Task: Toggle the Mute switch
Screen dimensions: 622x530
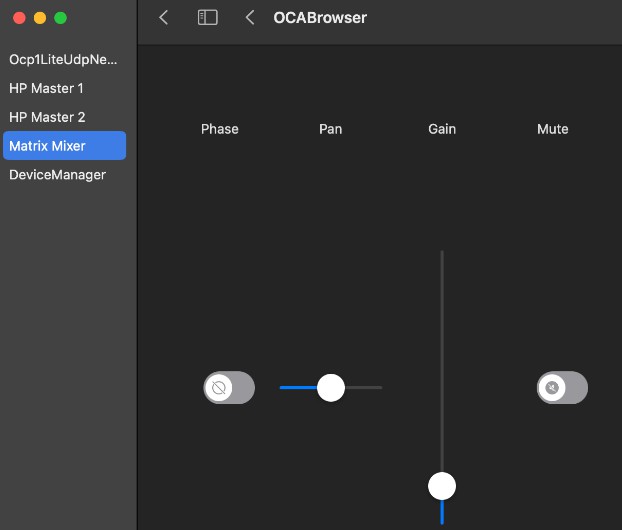Action: 562,387
